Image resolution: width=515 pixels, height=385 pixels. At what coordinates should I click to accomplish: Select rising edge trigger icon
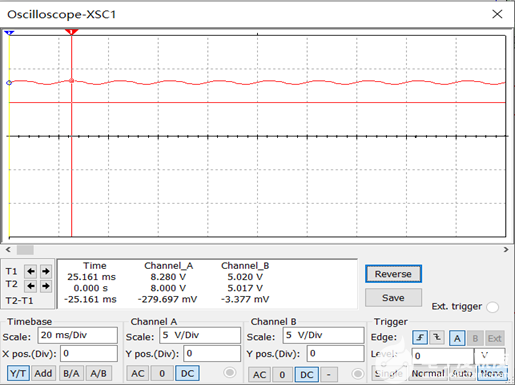[420, 338]
